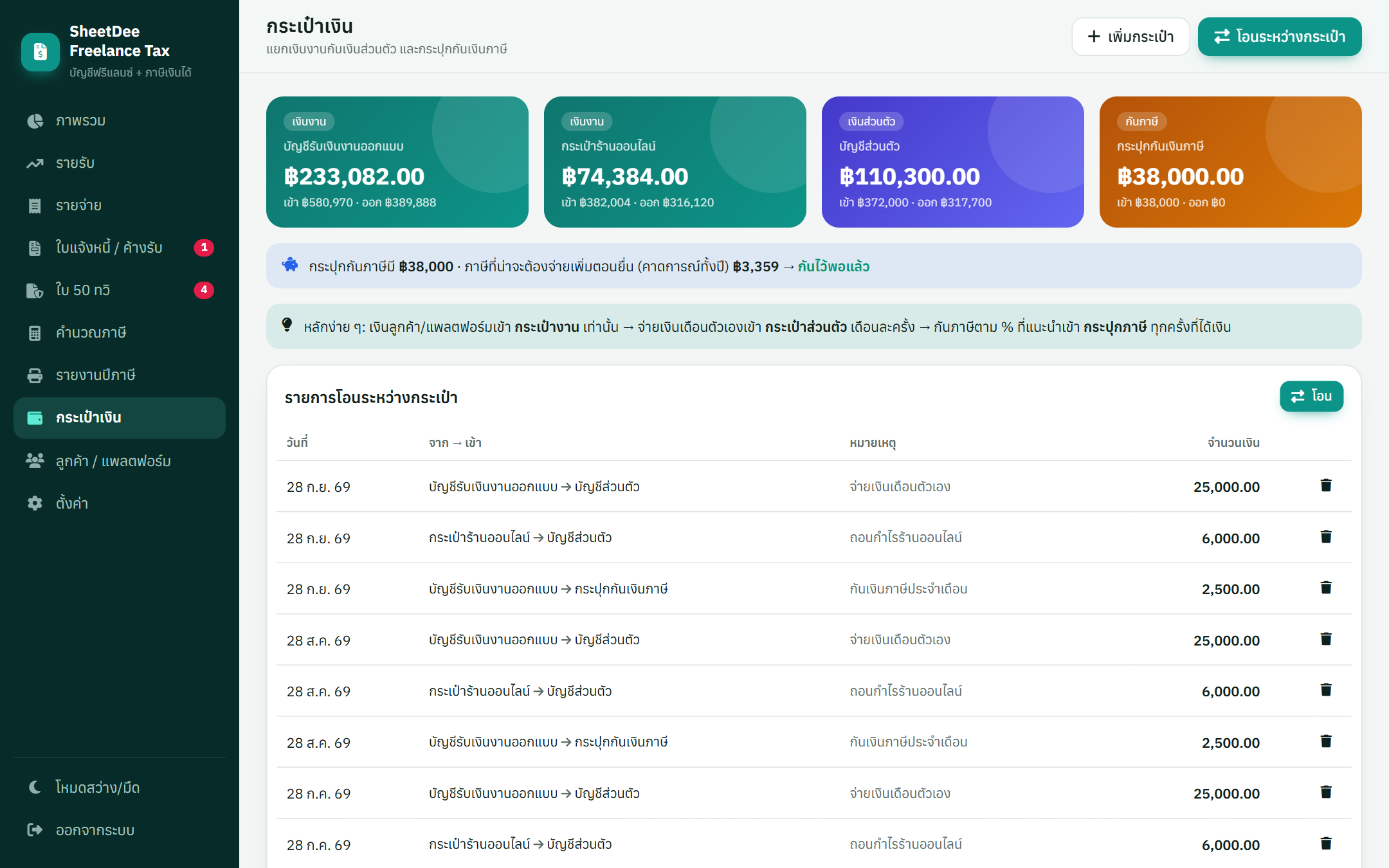Click the ฿233,082.00 balance amount
This screenshot has height=868, width=1389.
(354, 176)
